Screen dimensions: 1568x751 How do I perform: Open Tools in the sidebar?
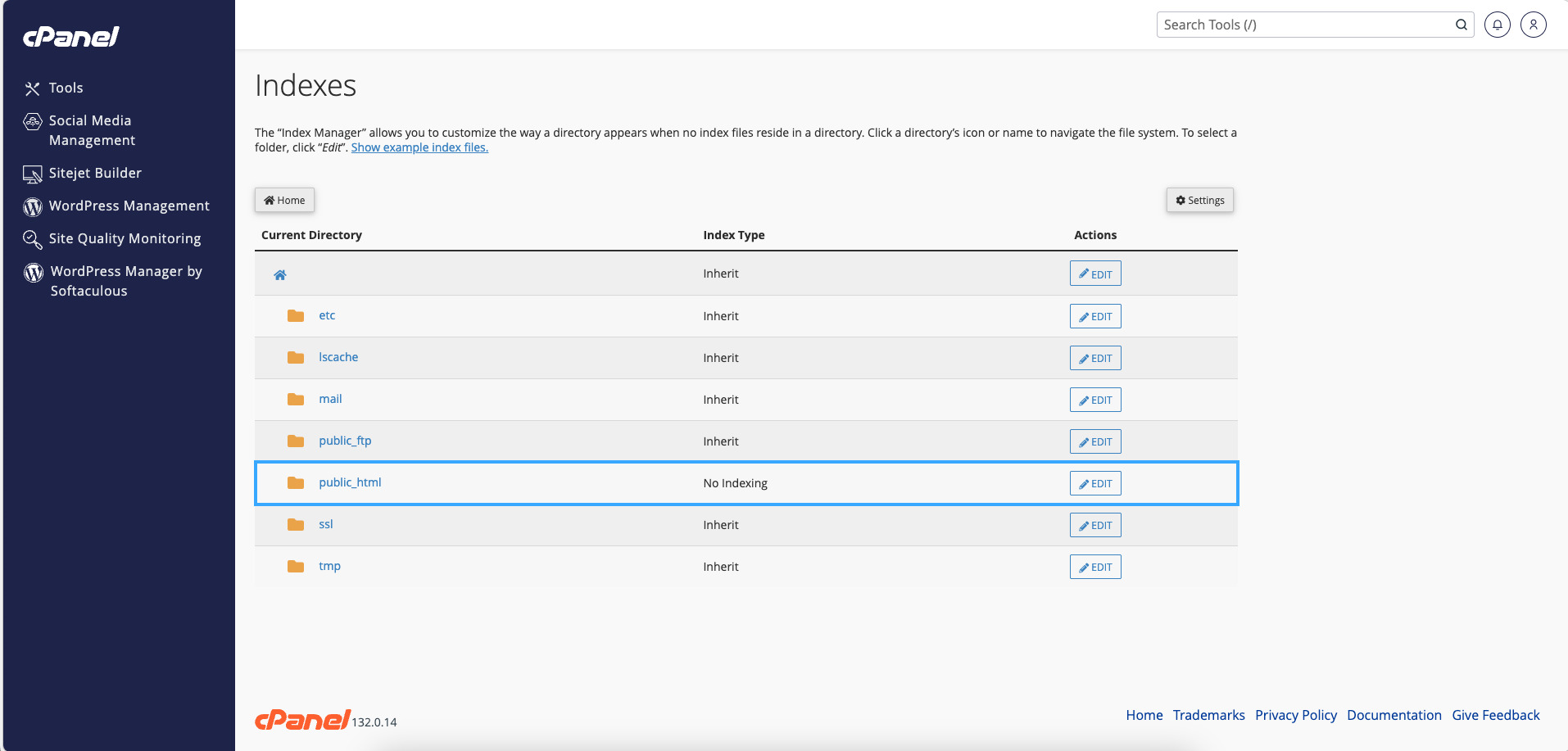coord(66,88)
